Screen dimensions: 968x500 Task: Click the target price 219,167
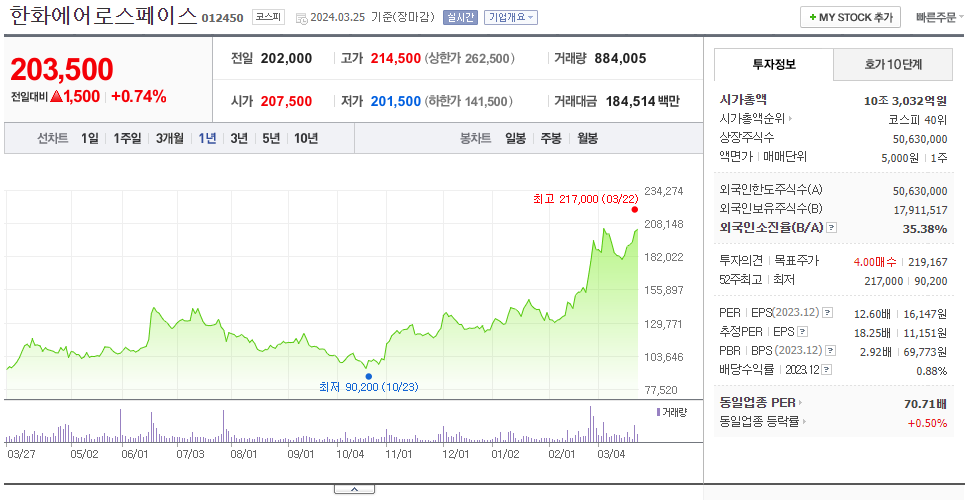[928, 262]
